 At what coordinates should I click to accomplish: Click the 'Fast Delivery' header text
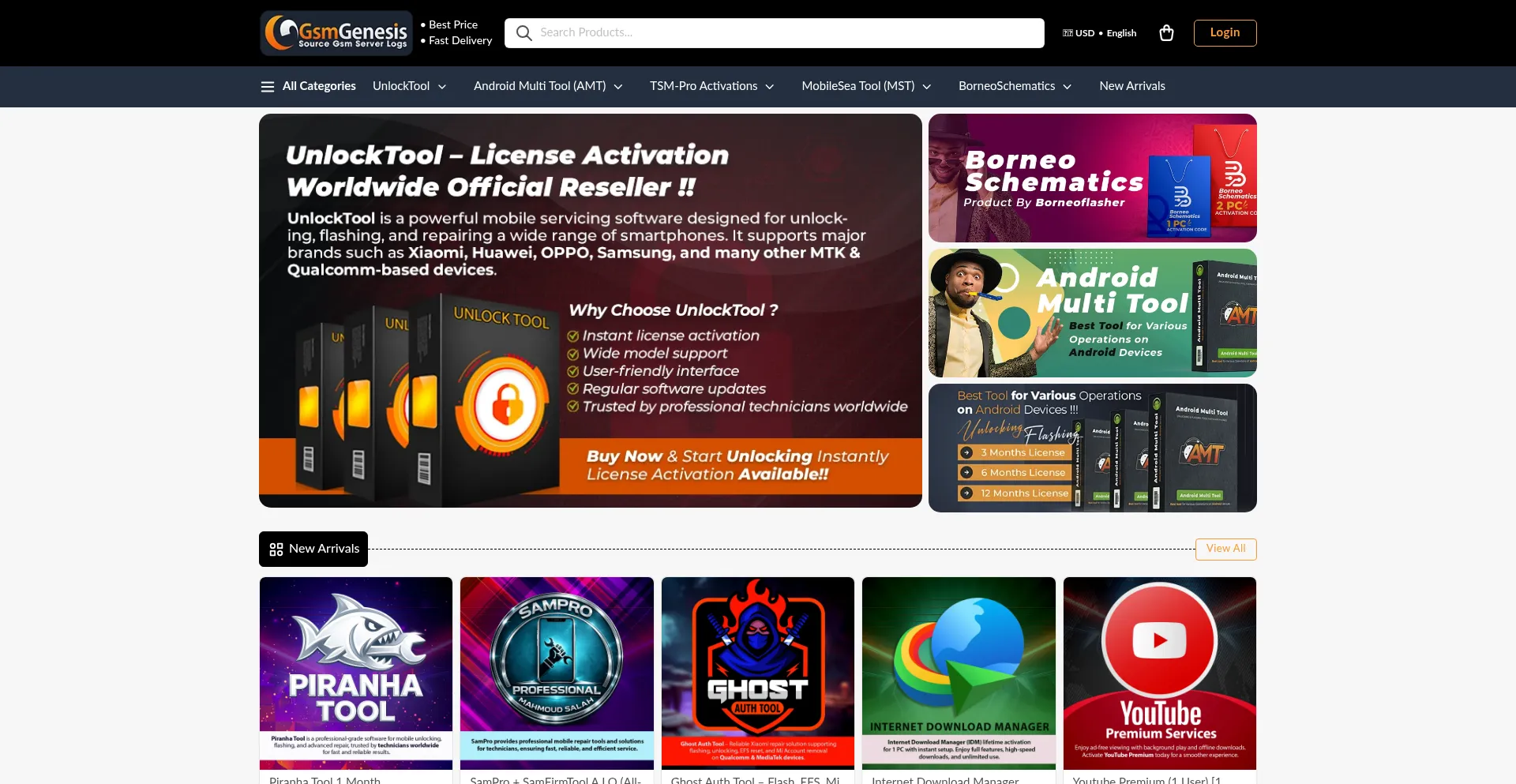click(460, 41)
